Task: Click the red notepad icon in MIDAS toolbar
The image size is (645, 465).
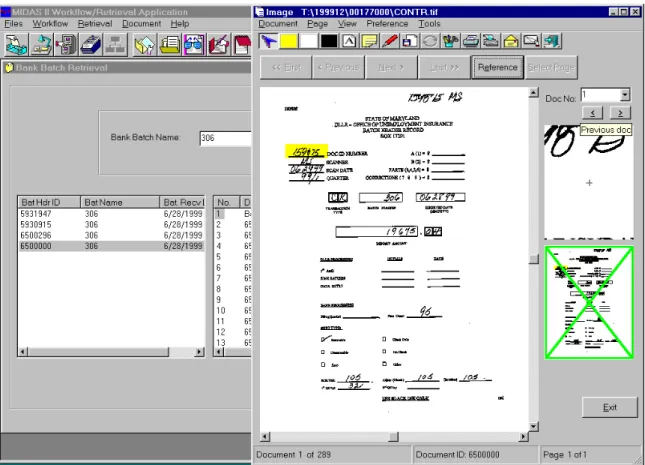Action: pos(242,44)
